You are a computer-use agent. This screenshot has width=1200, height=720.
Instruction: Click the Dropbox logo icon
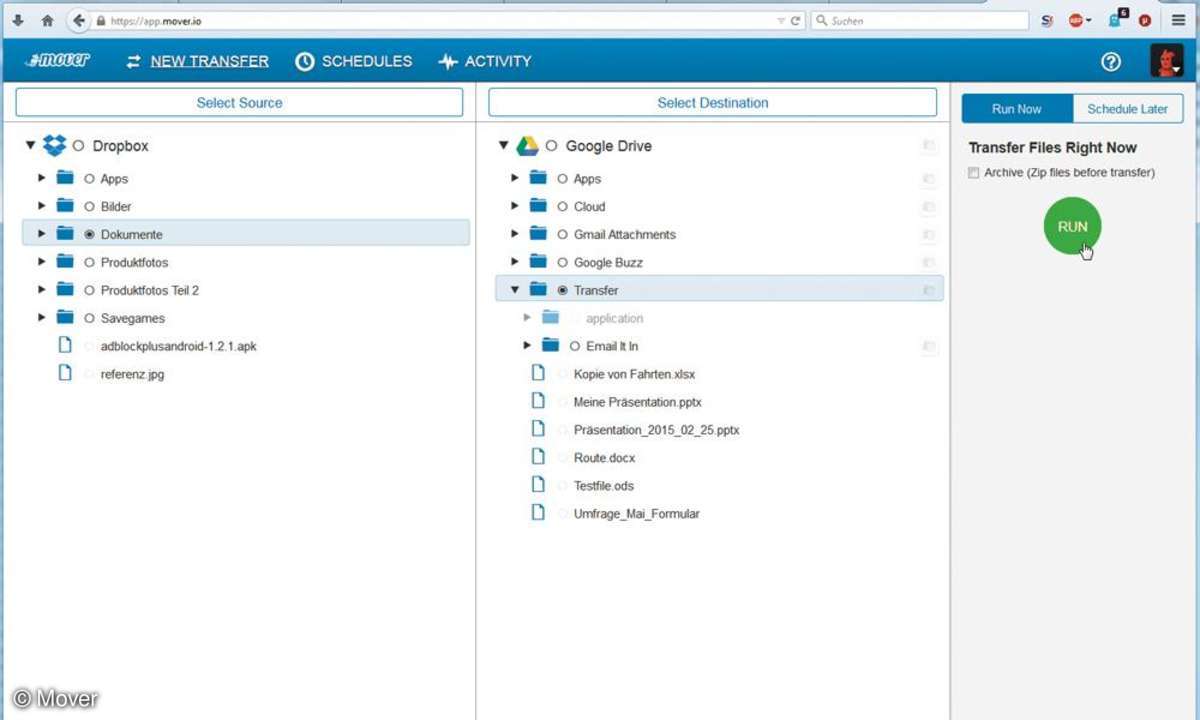coord(54,146)
